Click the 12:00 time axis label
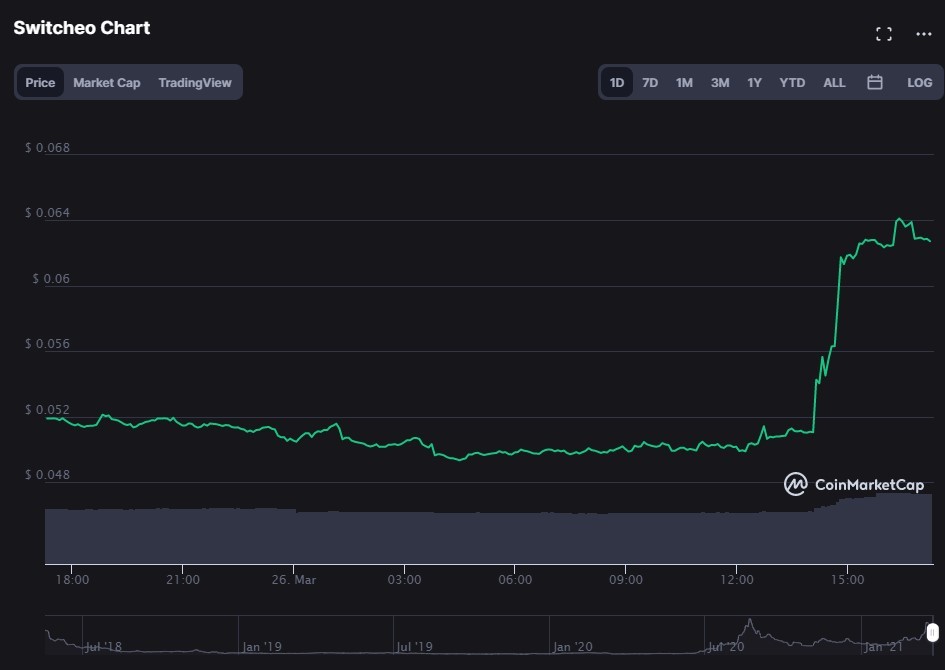This screenshot has height=670, width=945. pyautogui.click(x=736, y=580)
